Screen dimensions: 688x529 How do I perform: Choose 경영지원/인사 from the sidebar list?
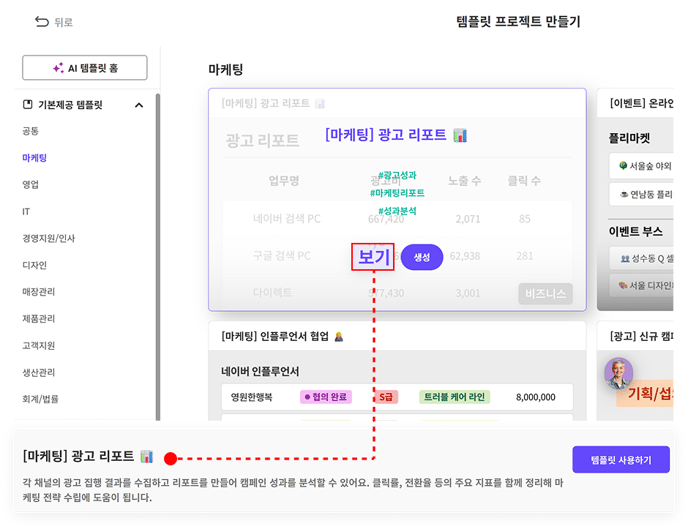48,238
